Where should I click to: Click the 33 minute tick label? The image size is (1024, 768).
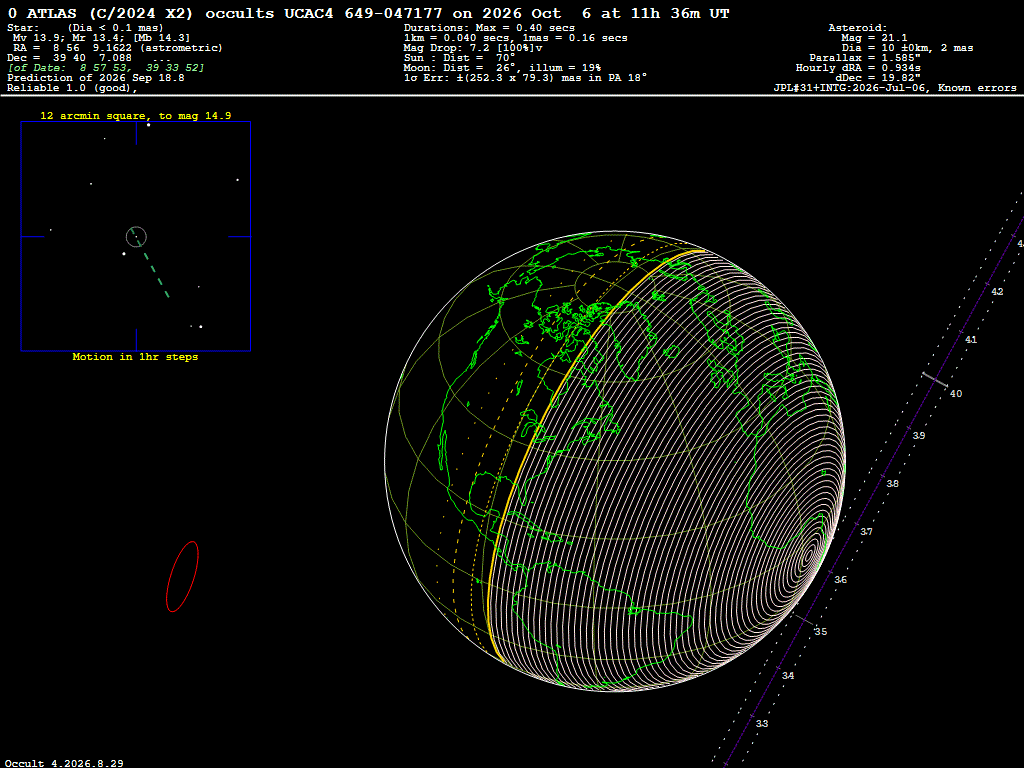761,724
